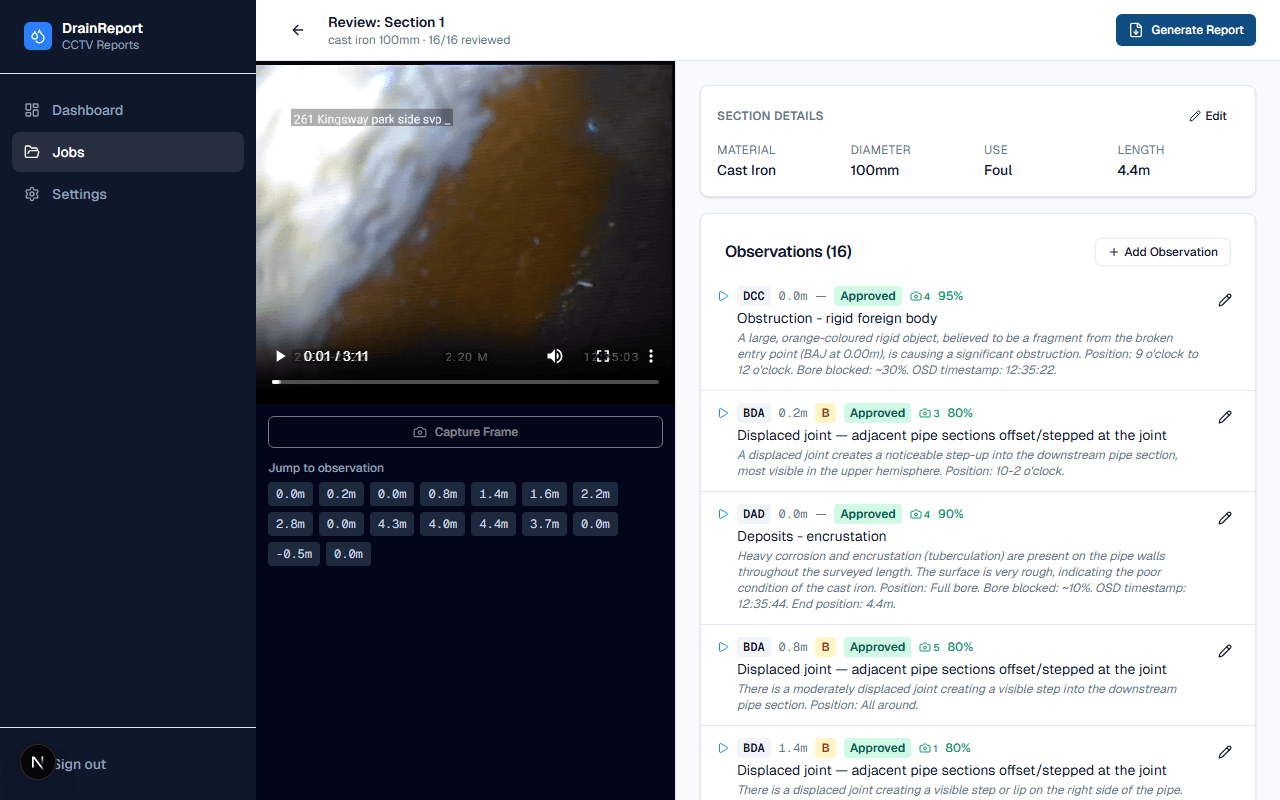
Task: Click the video progress bar
Action: click(465, 382)
